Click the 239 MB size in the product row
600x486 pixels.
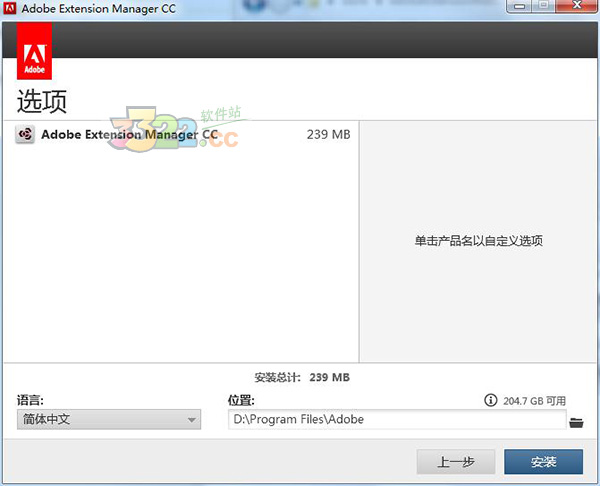[x=328, y=134]
